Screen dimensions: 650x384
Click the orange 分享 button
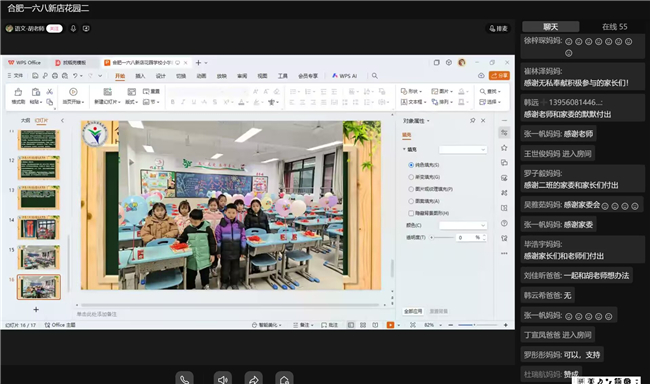[x=499, y=76]
